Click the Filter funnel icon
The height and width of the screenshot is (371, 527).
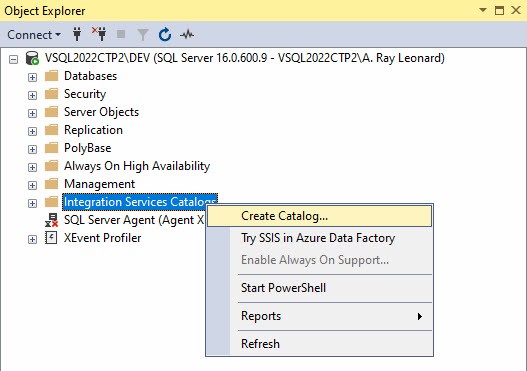point(143,35)
